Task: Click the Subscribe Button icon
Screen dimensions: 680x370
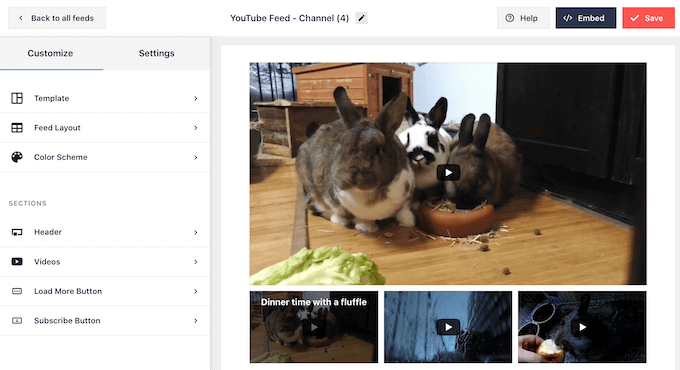Action: (x=17, y=321)
